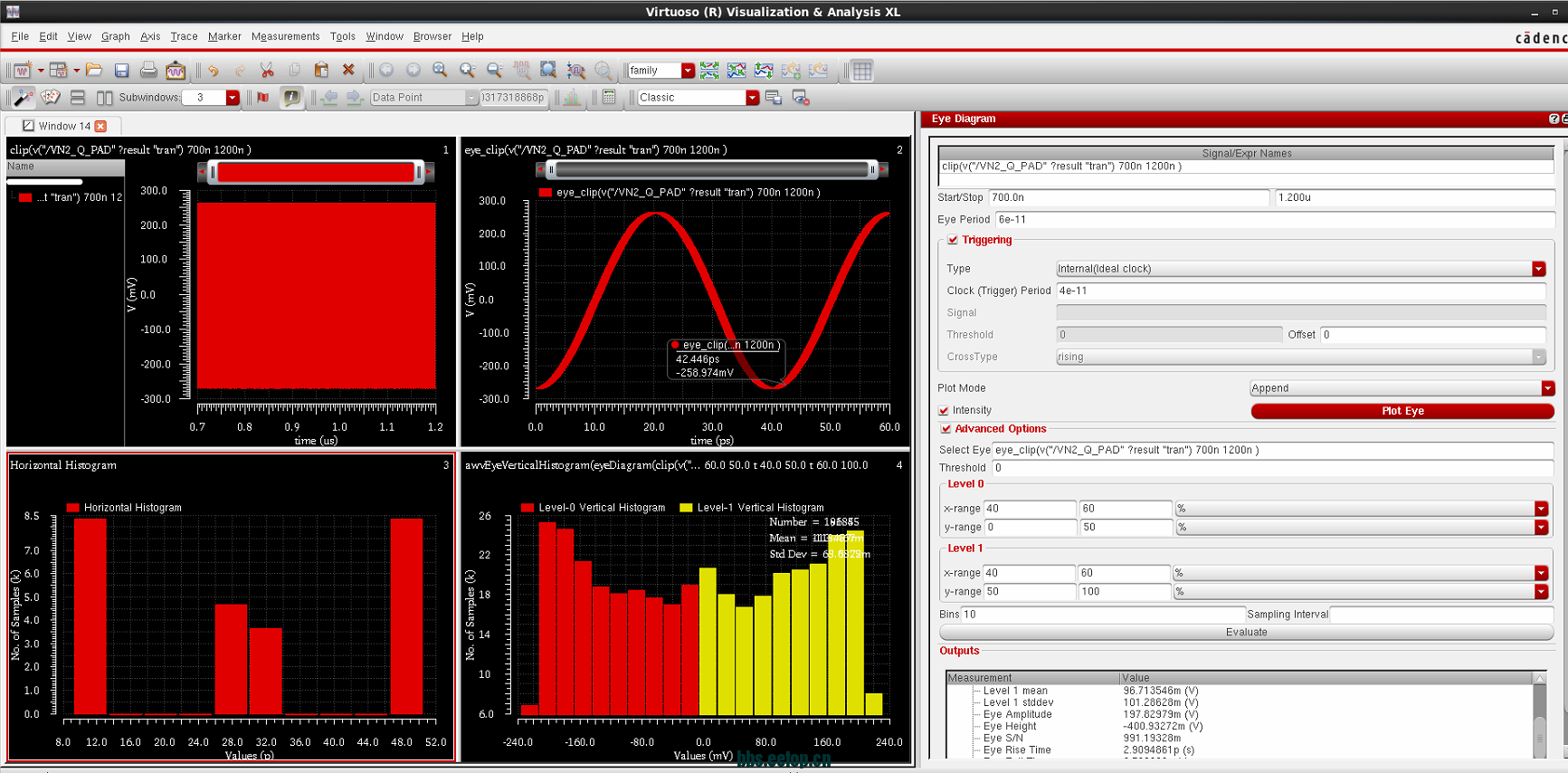Screen dimensions: 1568x773
Task: Open the Triggering Type dropdown
Action: (x=1538, y=269)
